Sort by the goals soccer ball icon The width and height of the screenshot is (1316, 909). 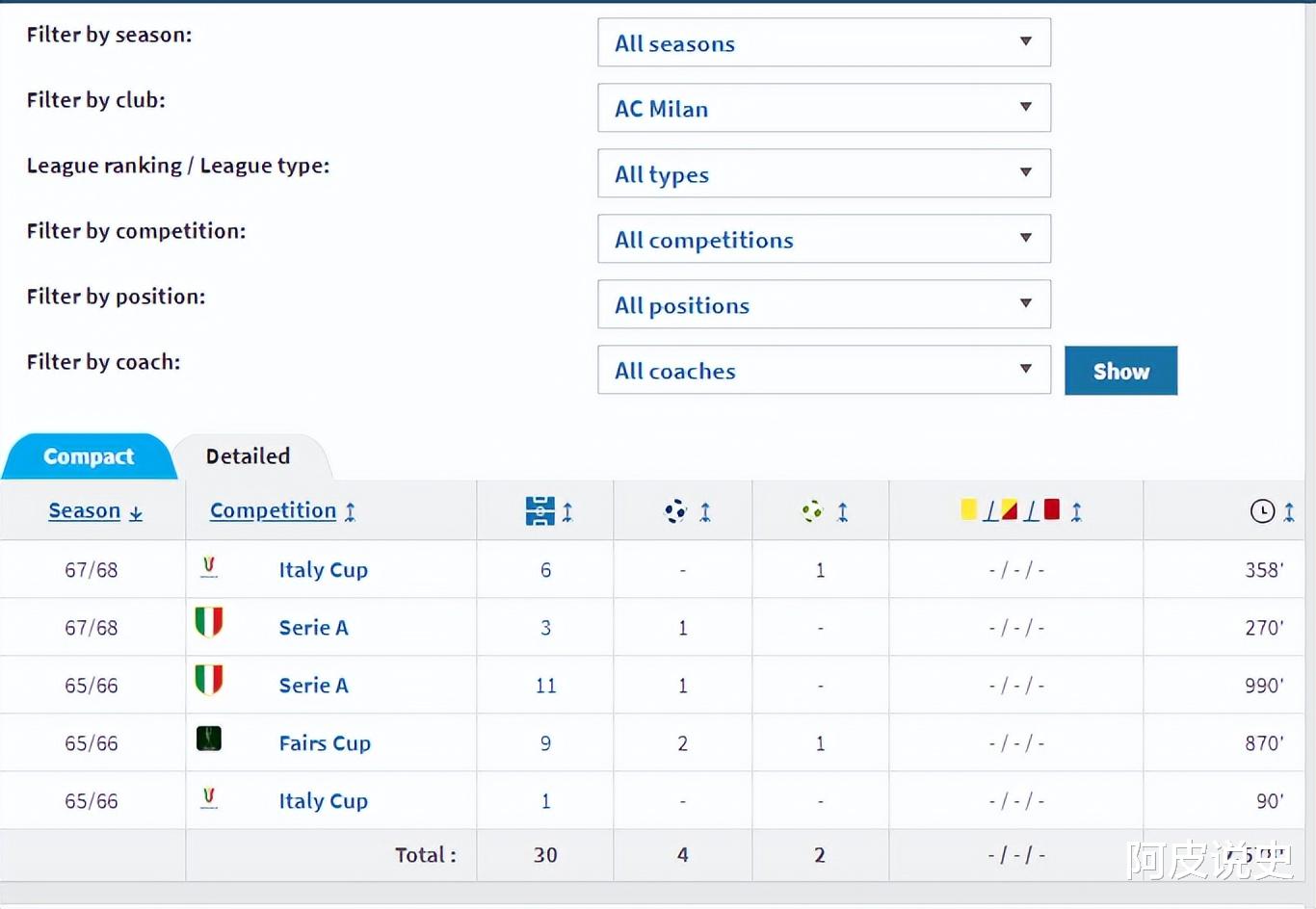(x=676, y=511)
